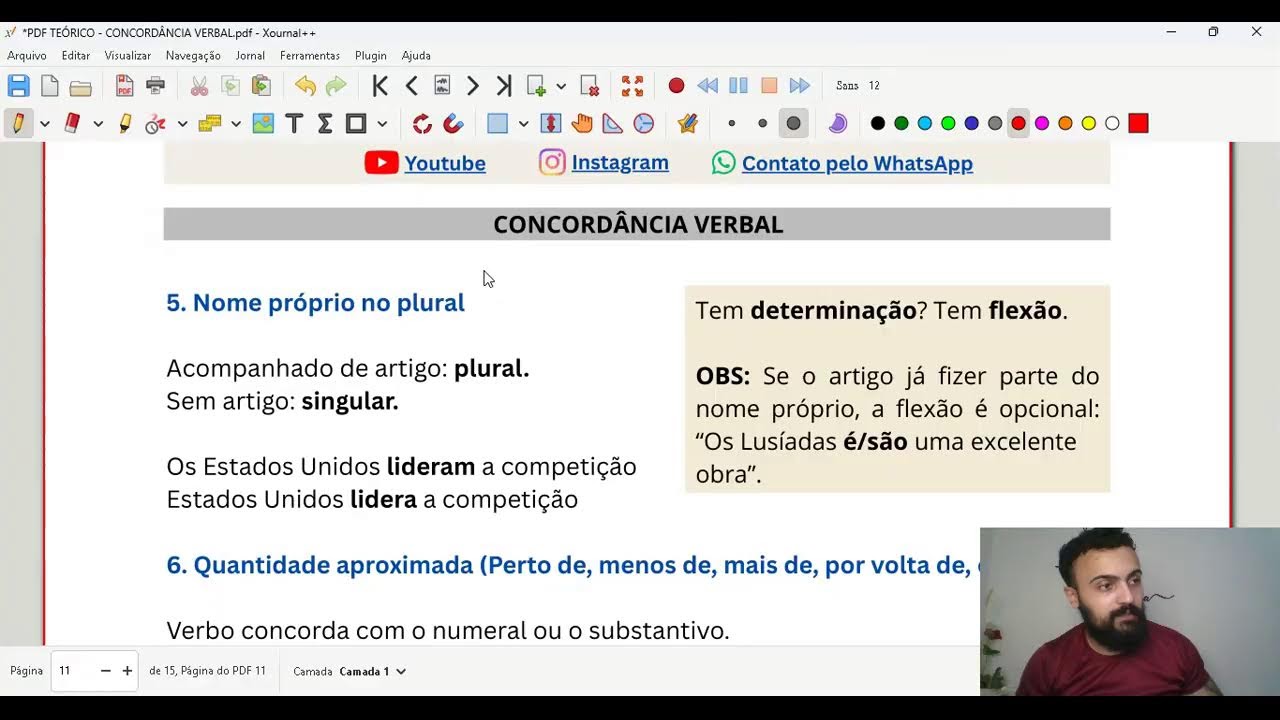Open the Navegação menu
The width and height of the screenshot is (1280, 720).
(x=193, y=56)
